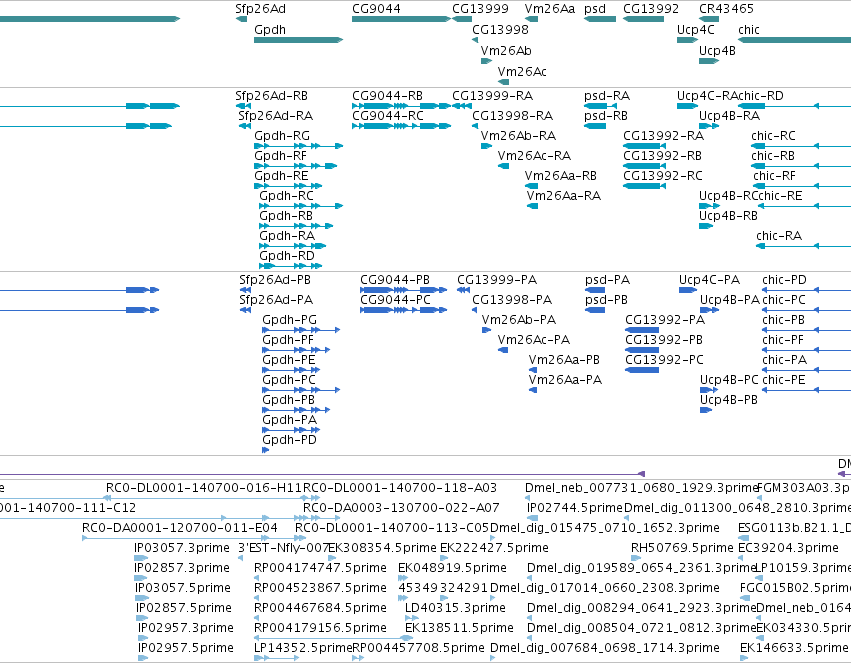Click protein CG13992-PB bar
Screen dimensions: 851x663
pos(642,350)
